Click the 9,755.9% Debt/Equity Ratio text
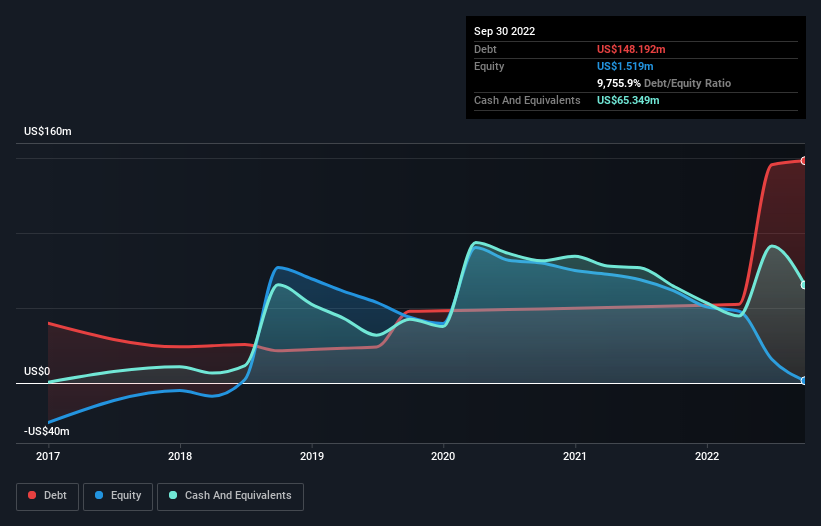This screenshot has width=821, height=526. (664, 83)
